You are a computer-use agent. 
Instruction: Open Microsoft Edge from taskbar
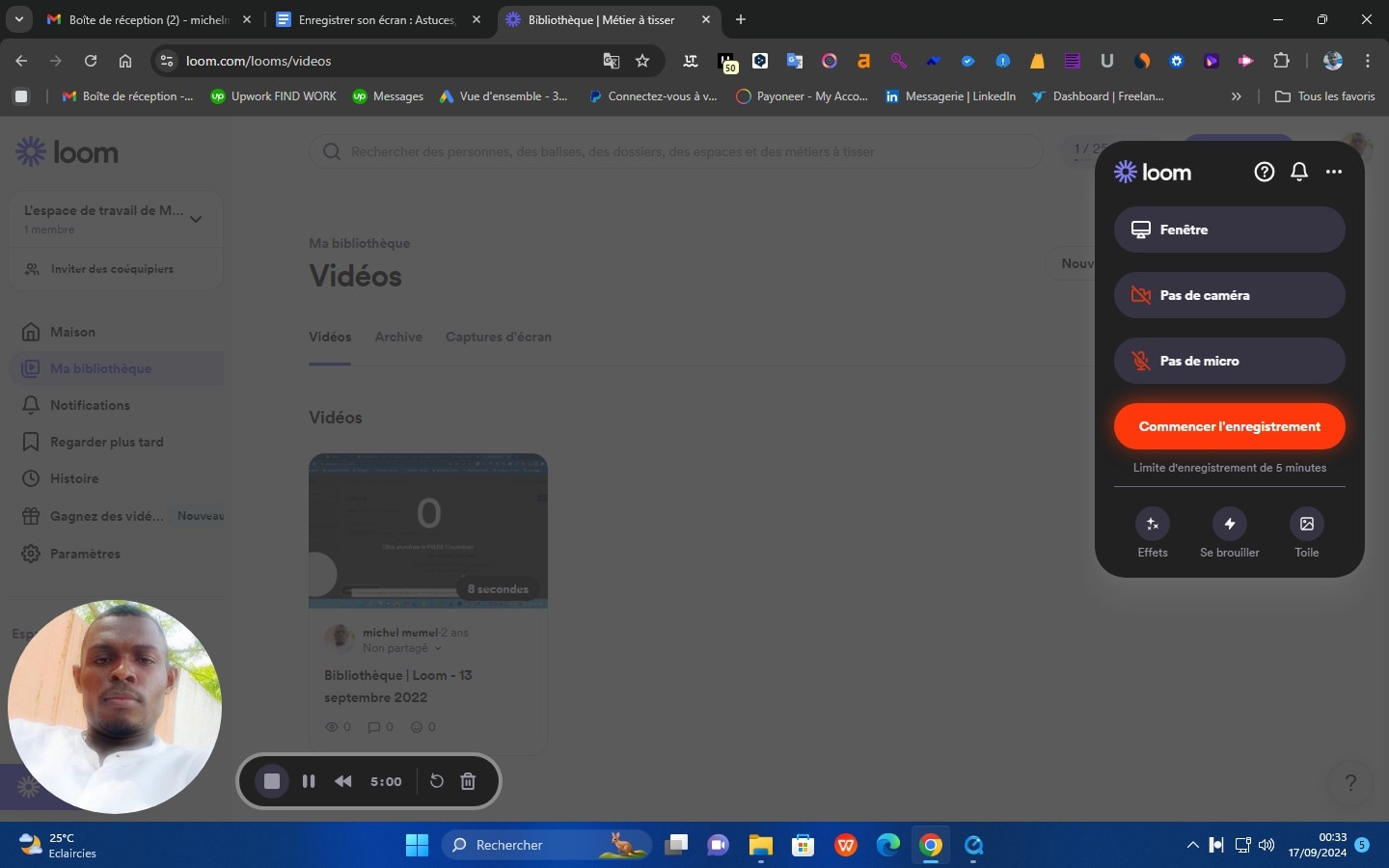click(888, 845)
